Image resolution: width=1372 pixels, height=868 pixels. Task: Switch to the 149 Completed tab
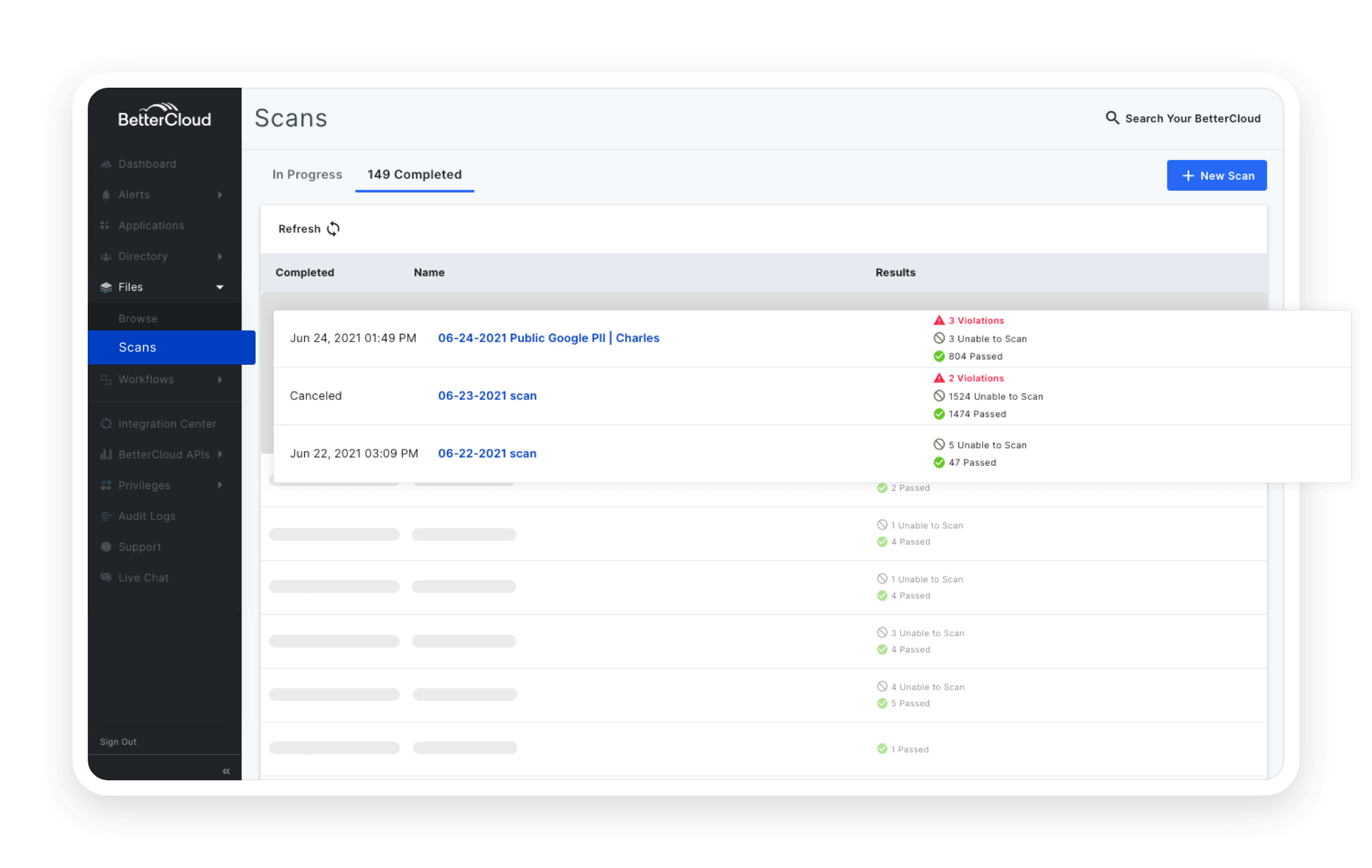click(415, 174)
